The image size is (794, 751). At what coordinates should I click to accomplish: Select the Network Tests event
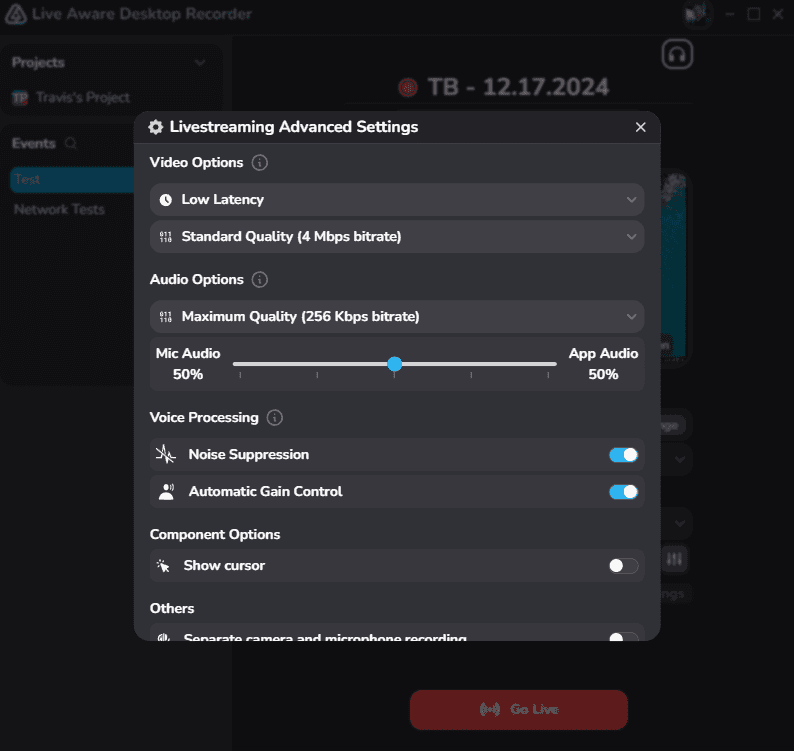point(59,210)
